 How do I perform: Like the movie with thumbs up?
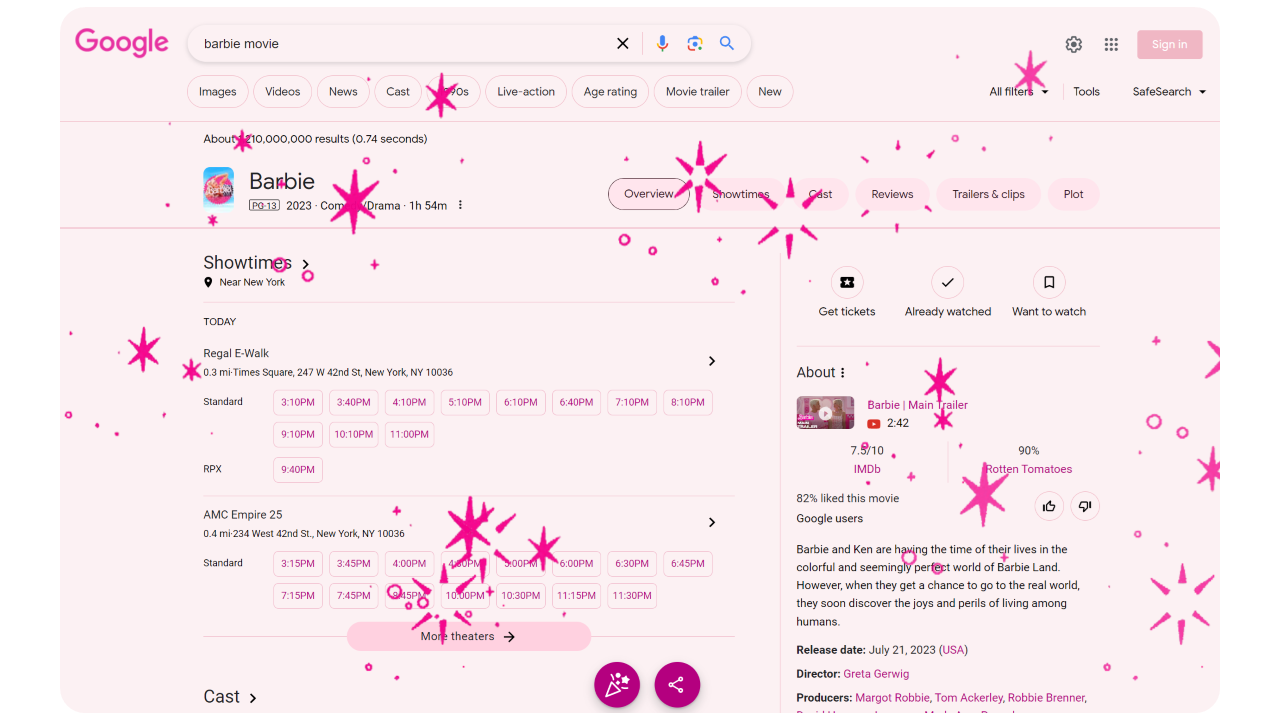pyautogui.click(x=1049, y=506)
